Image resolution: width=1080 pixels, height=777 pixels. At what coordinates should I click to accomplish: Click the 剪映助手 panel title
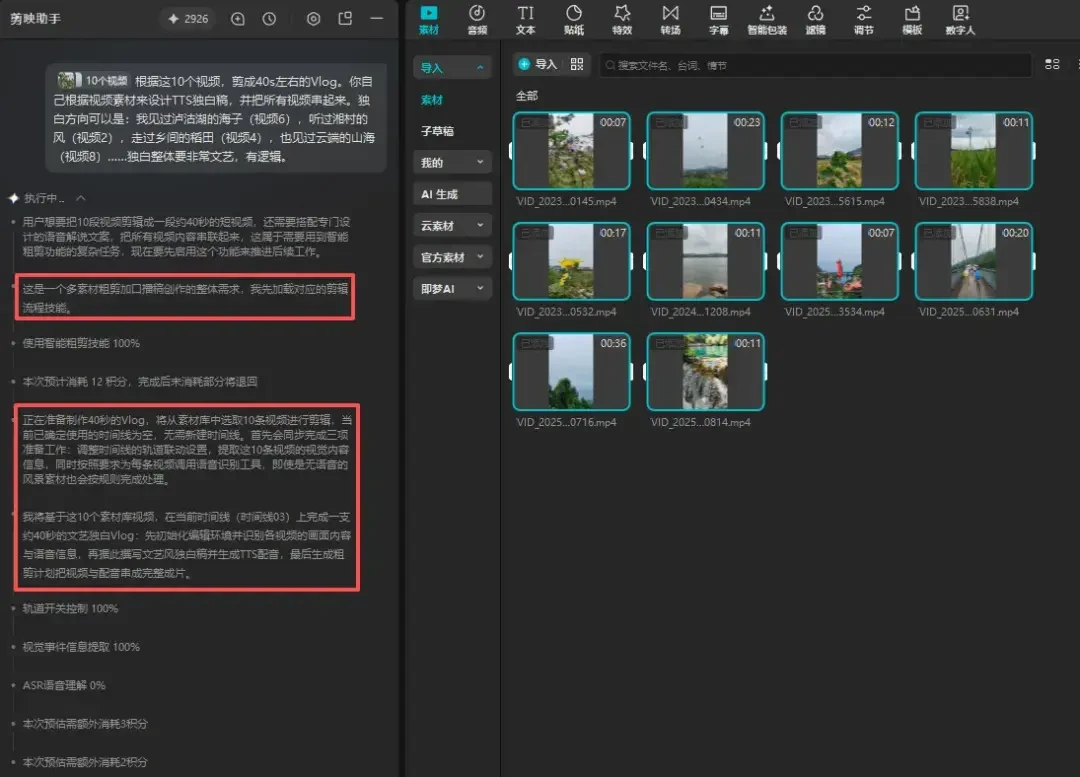pyautogui.click(x=35, y=19)
